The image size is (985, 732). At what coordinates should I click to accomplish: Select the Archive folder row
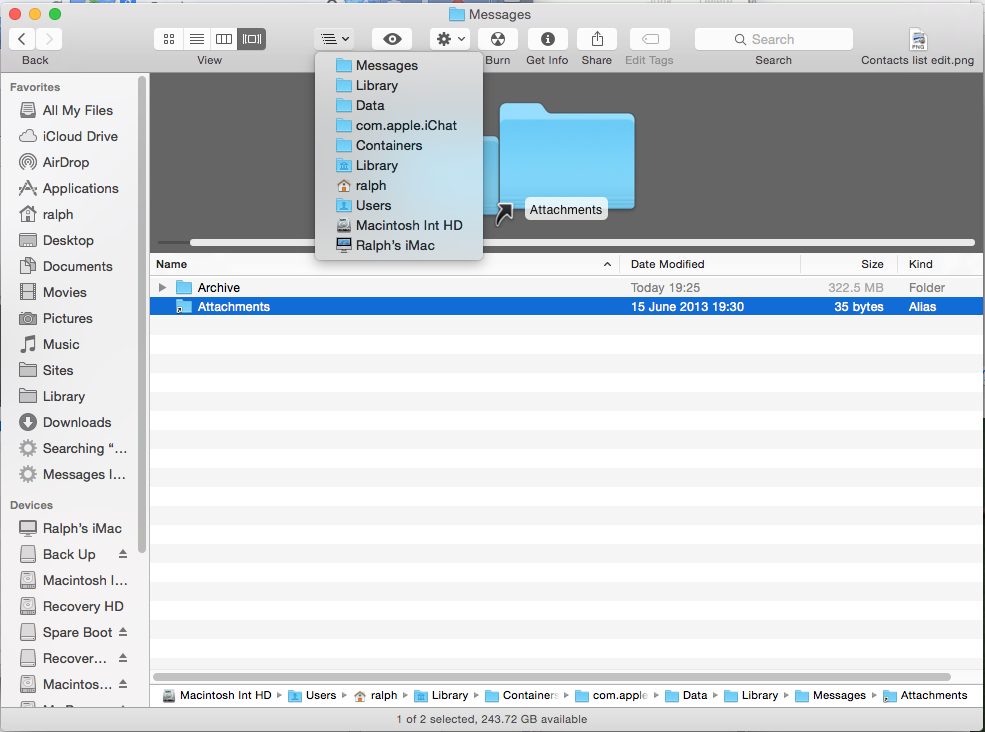click(567, 287)
